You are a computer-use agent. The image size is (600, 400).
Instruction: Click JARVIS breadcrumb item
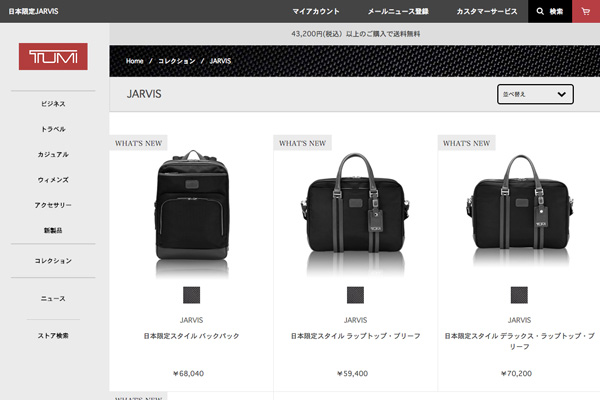click(x=220, y=61)
